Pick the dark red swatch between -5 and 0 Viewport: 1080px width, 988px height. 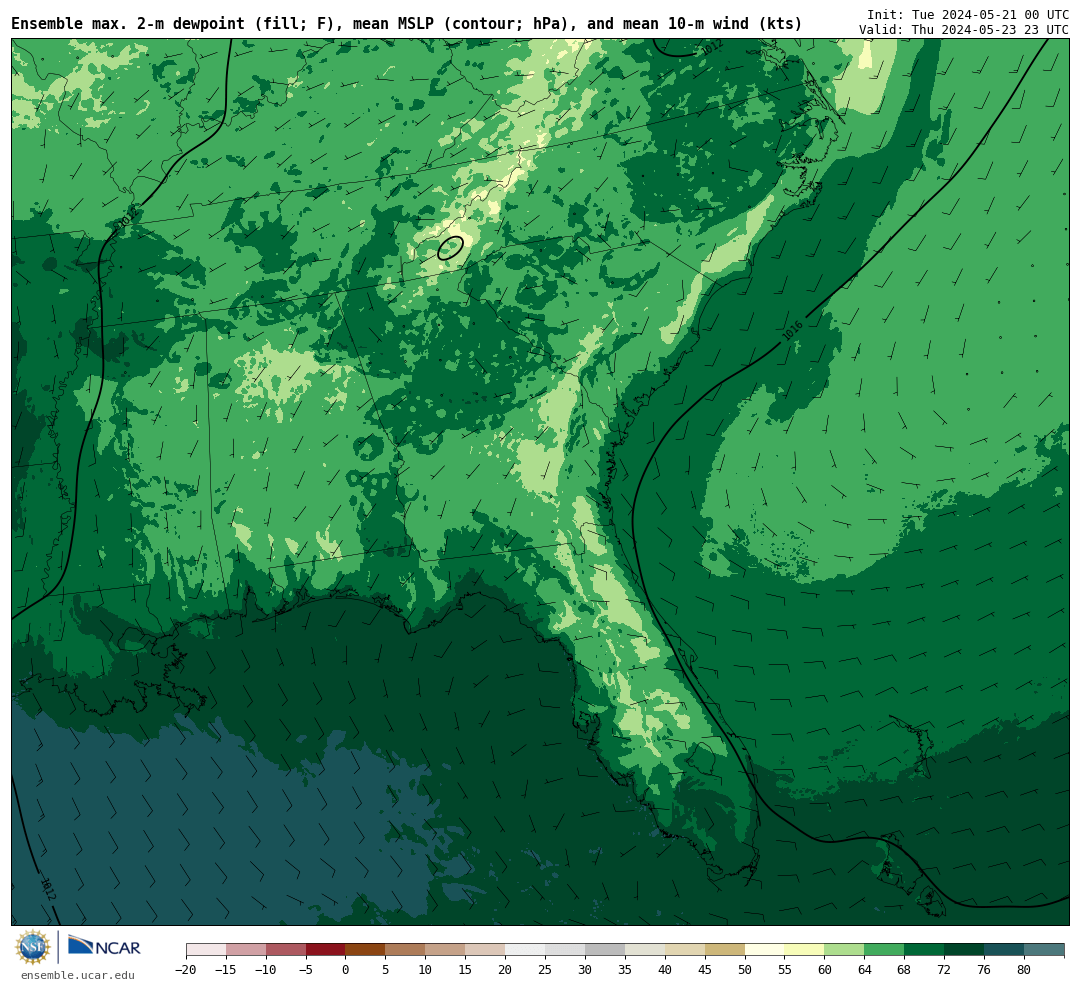[326, 950]
